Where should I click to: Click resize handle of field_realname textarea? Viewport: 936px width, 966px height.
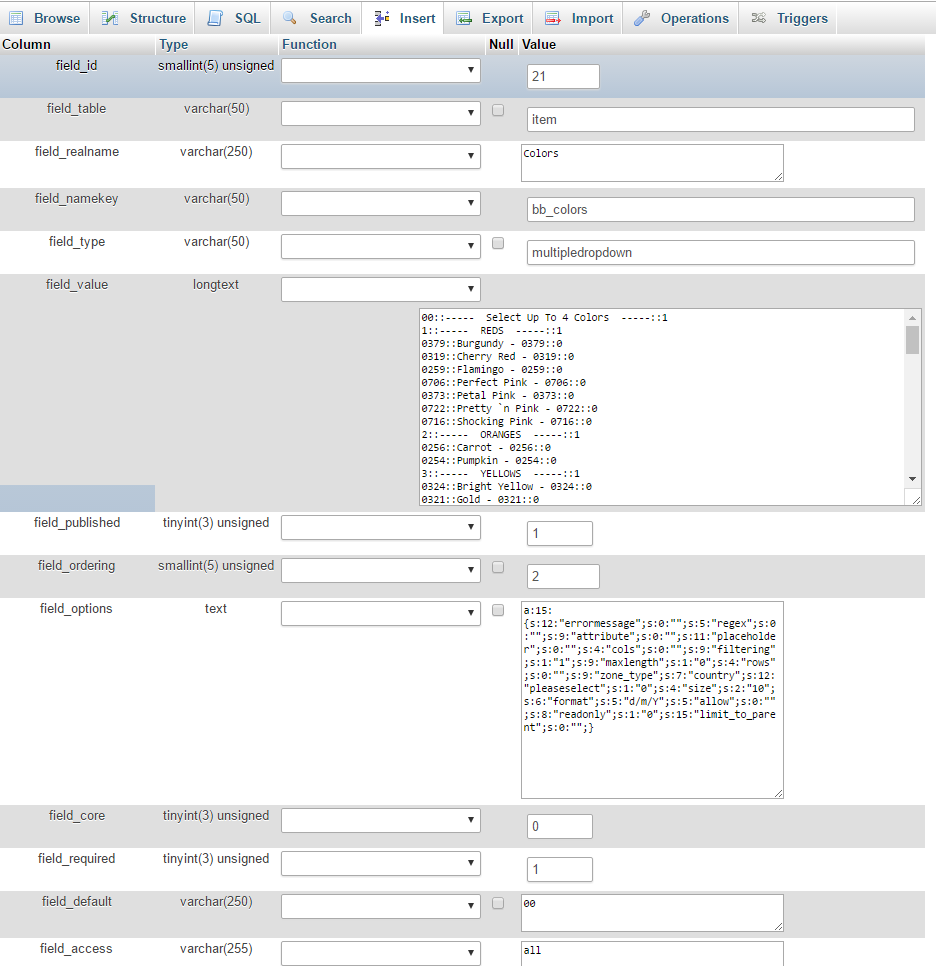pos(778,177)
